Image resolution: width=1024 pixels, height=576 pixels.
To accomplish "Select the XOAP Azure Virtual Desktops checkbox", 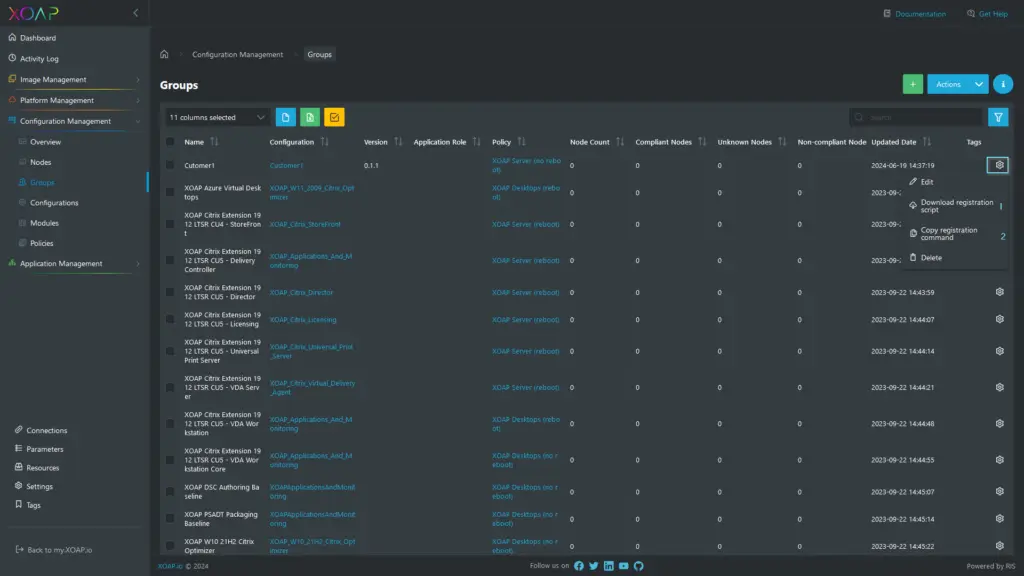I will (170, 192).
